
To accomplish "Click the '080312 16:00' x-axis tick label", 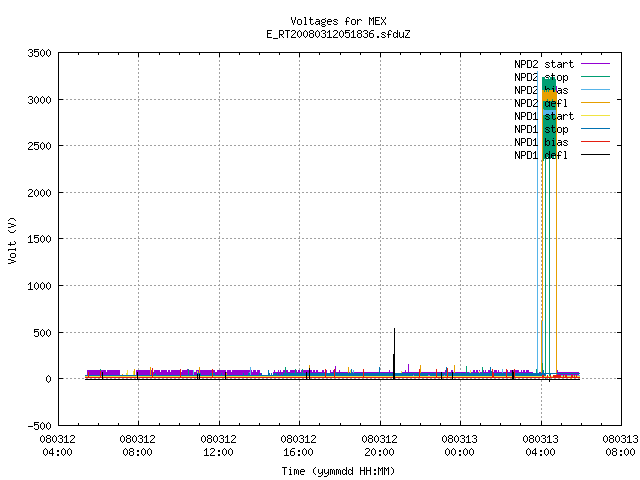I will [298, 446].
